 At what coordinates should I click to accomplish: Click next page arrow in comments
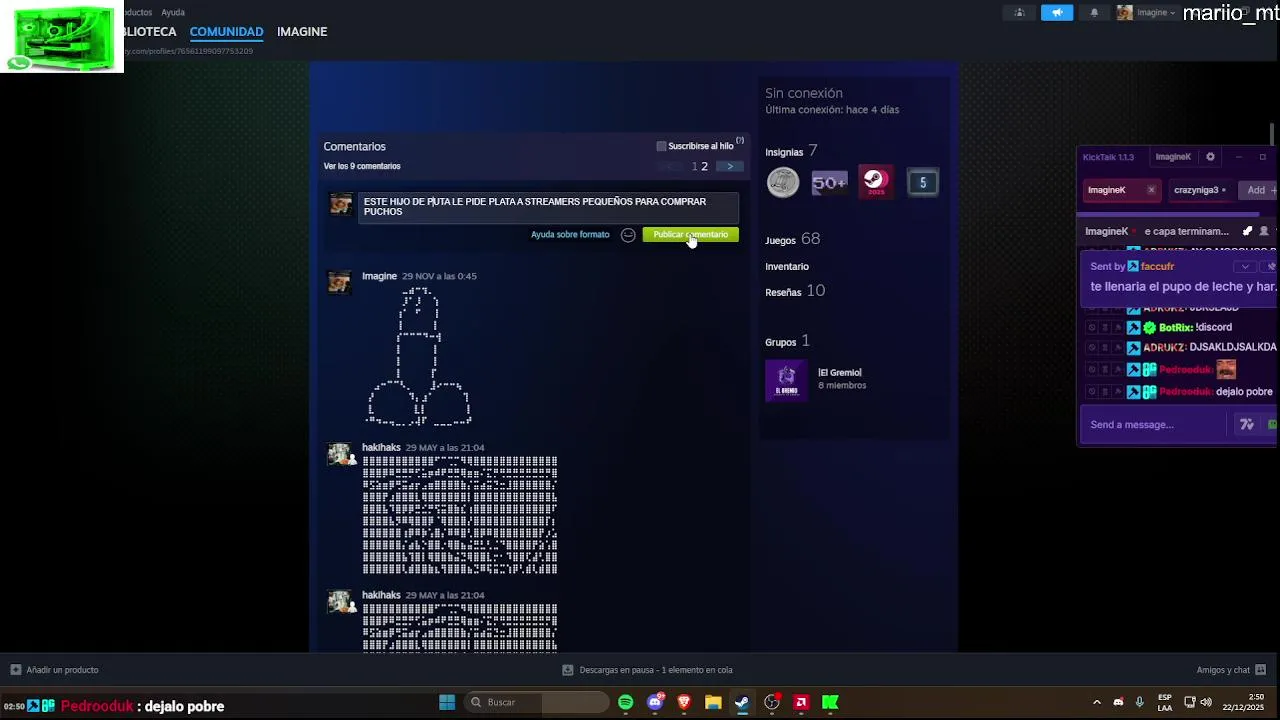730,166
